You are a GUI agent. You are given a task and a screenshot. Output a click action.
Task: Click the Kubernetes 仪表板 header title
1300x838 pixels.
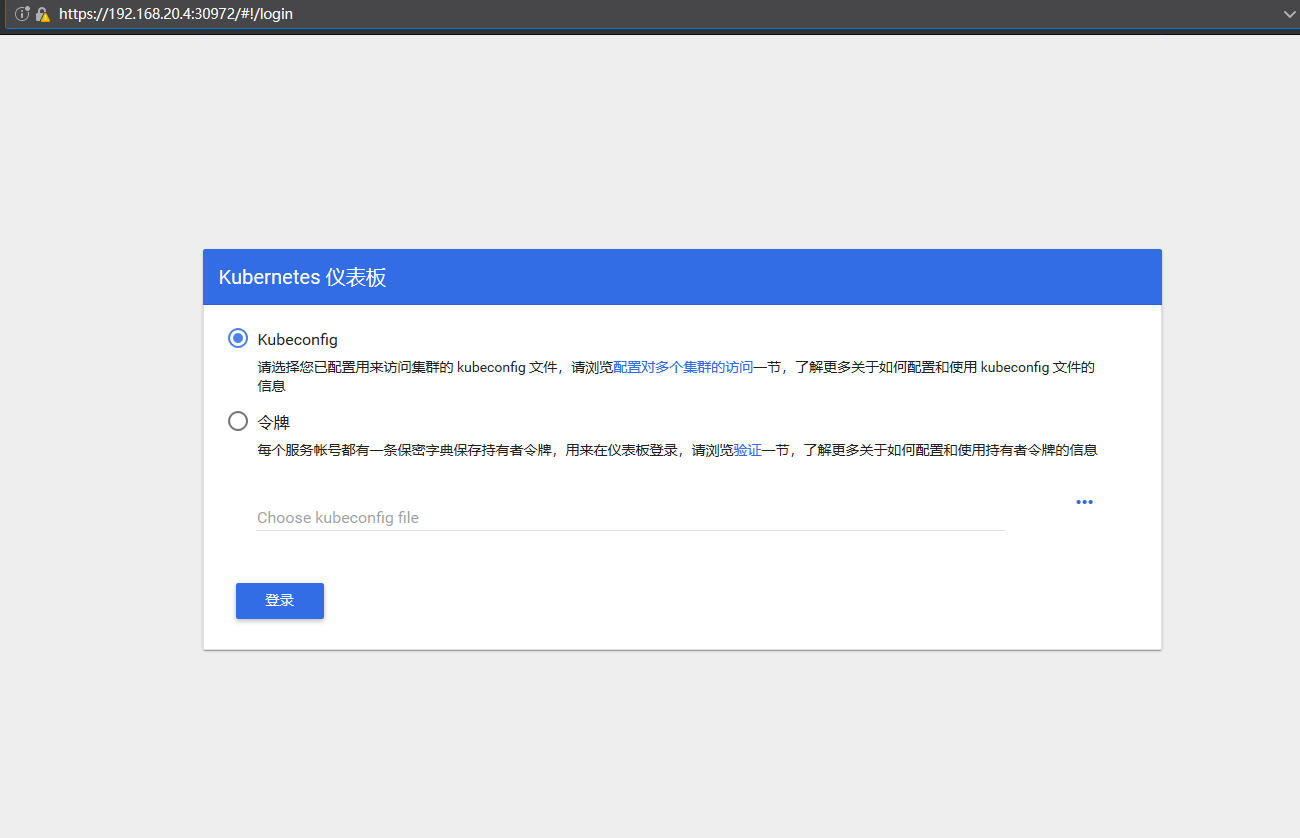point(303,277)
